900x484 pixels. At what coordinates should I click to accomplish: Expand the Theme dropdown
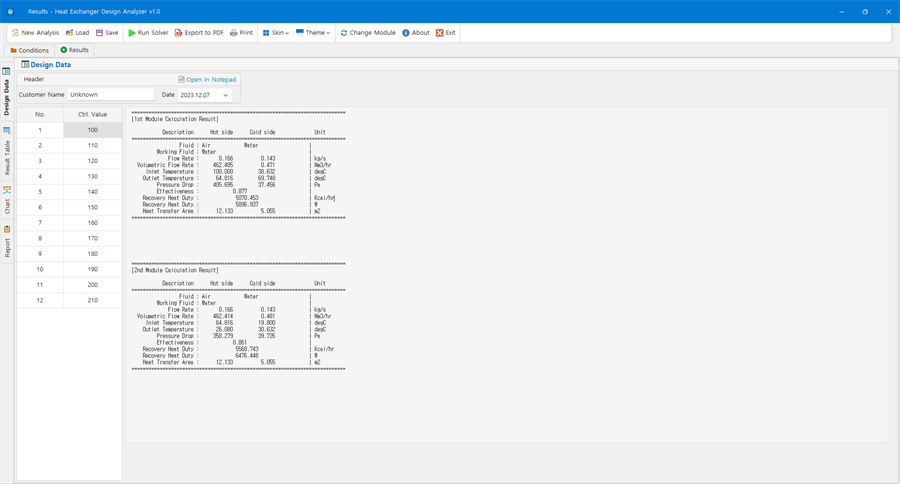[313, 33]
